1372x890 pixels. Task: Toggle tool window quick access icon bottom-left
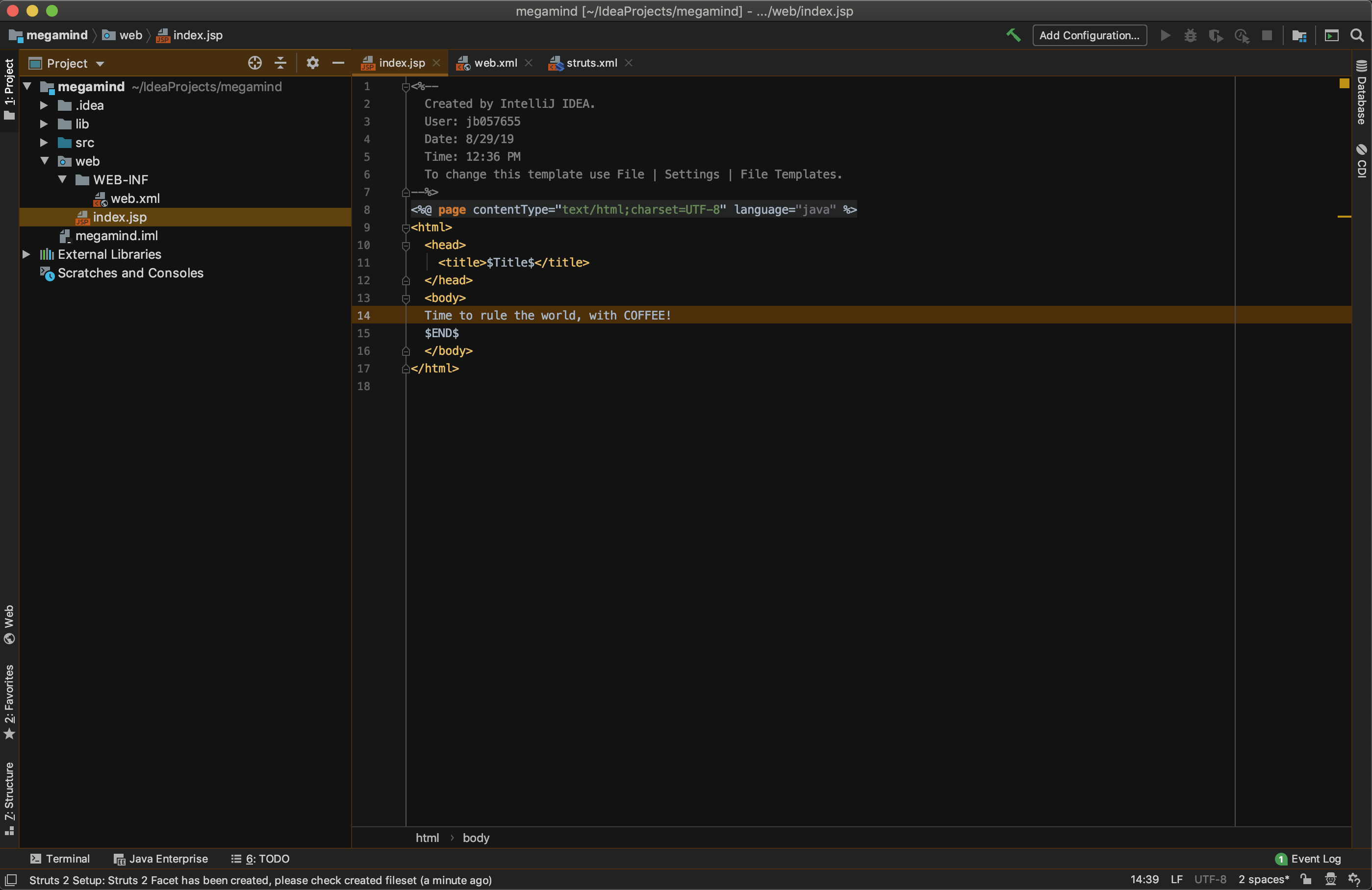11,880
